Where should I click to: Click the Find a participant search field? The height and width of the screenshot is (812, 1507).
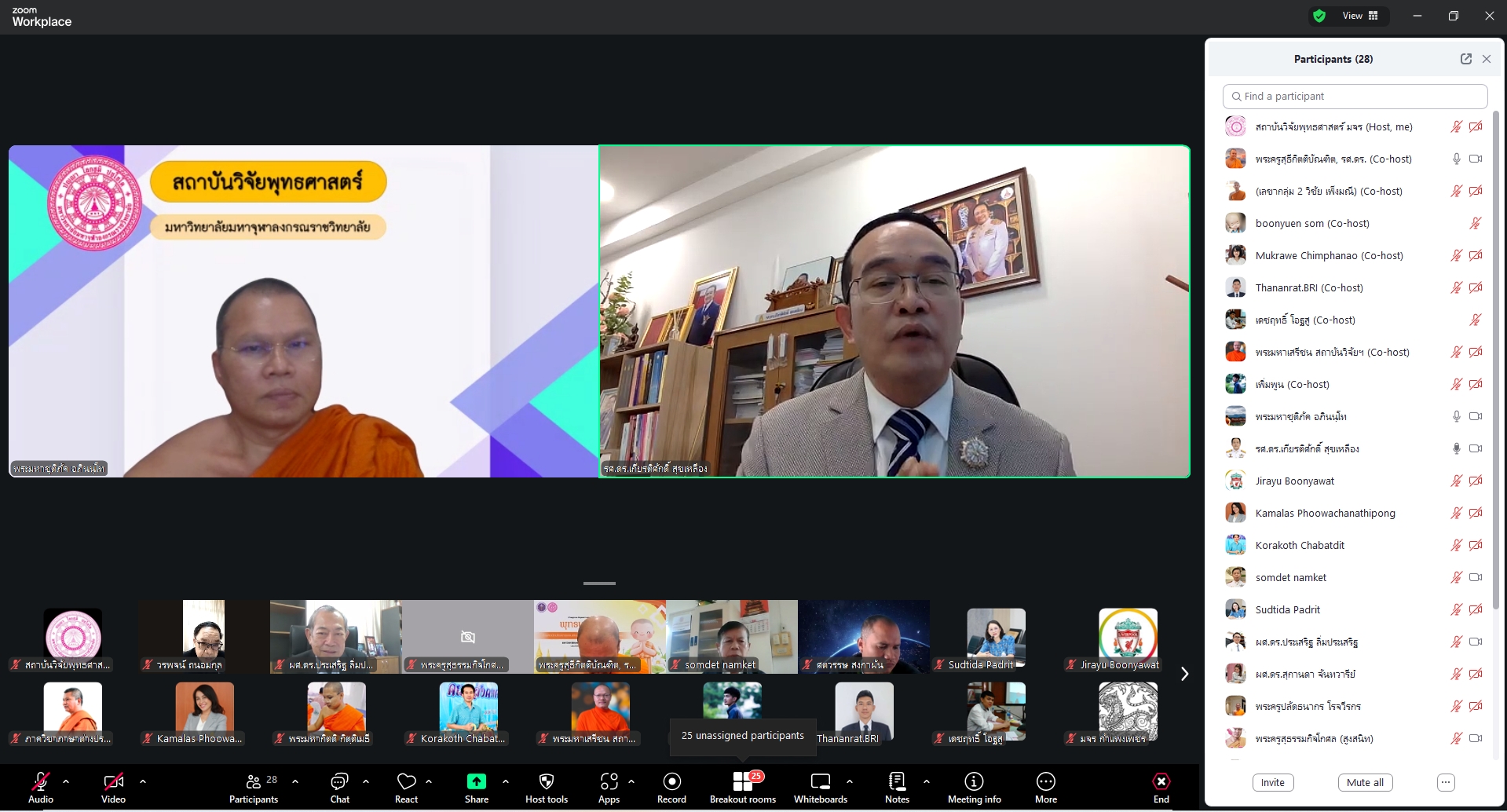[1355, 97]
